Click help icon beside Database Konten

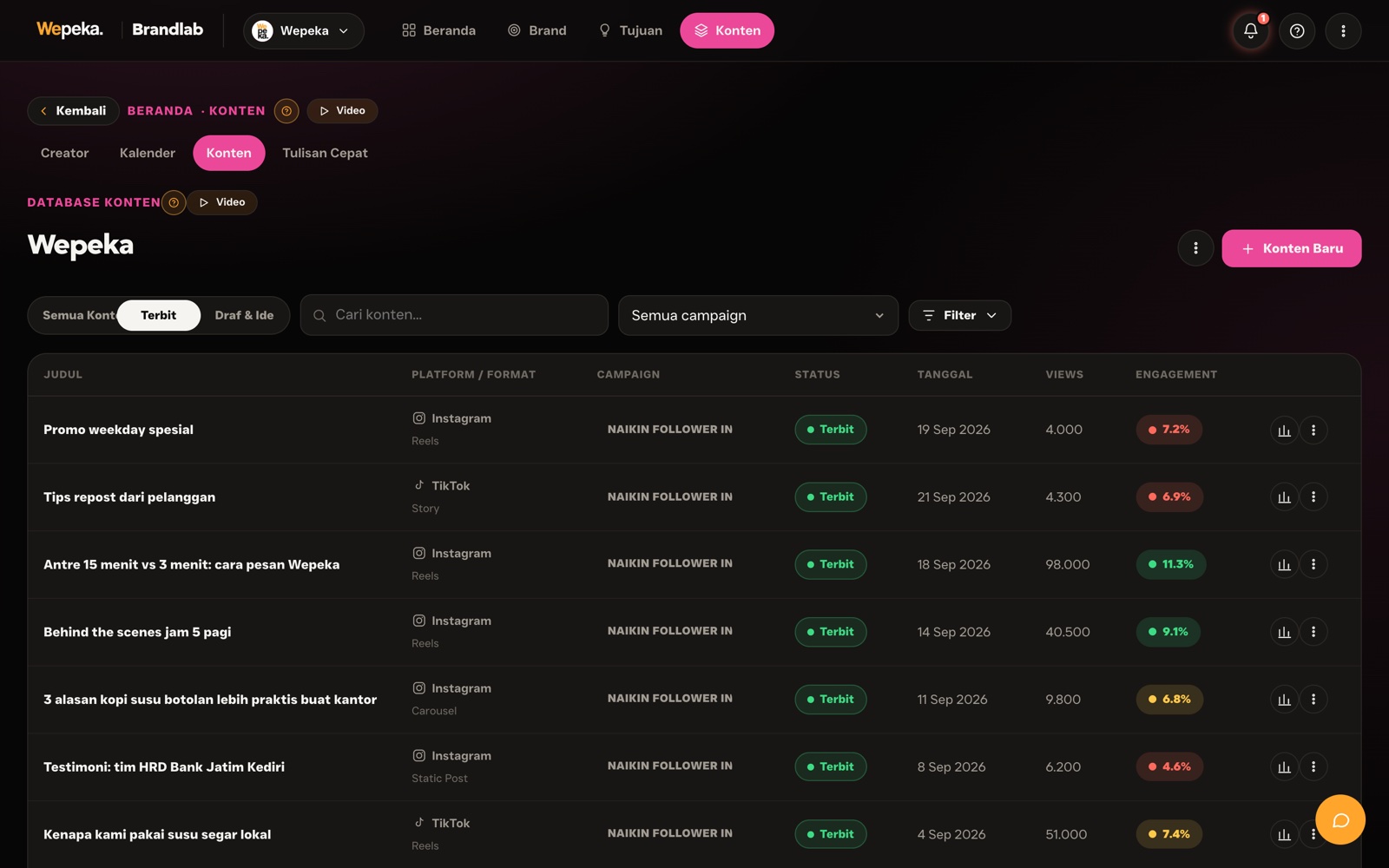(x=174, y=202)
